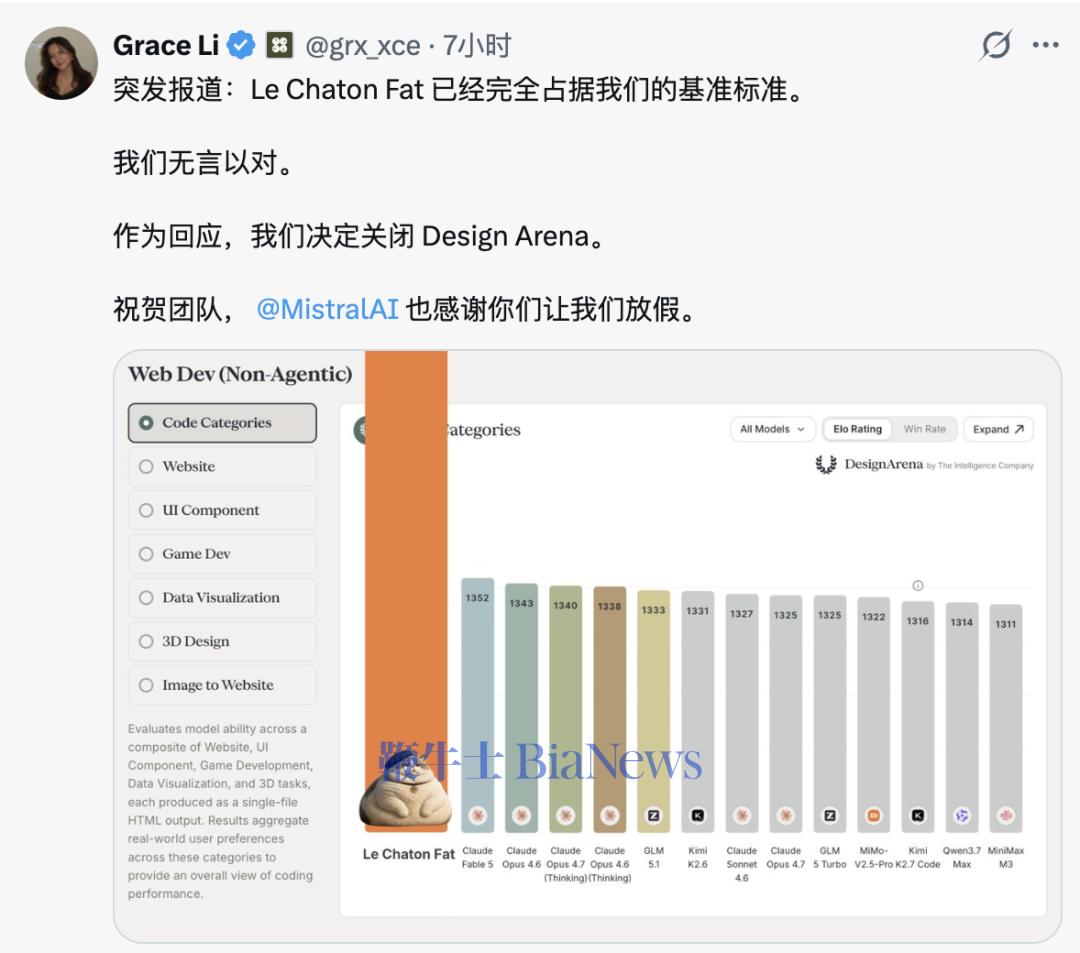Click the green affiliation badge icon
The width and height of the screenshot is (1080, 953).
pyautogui.click(x=279, y=45)
